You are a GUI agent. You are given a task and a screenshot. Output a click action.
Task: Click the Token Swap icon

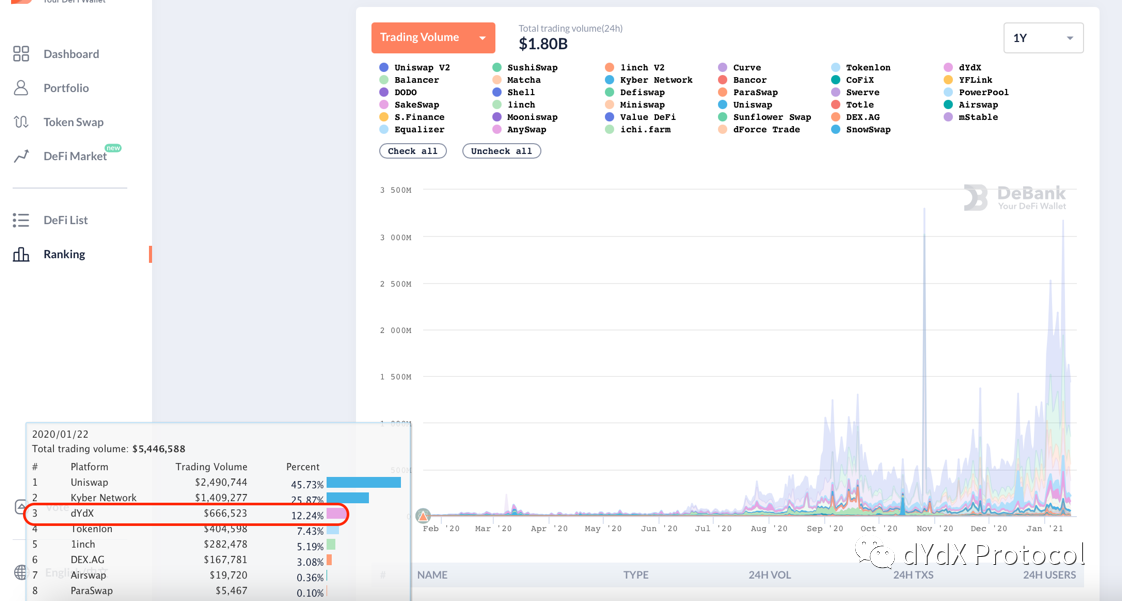pyautogui.click(x=21, y=122)
